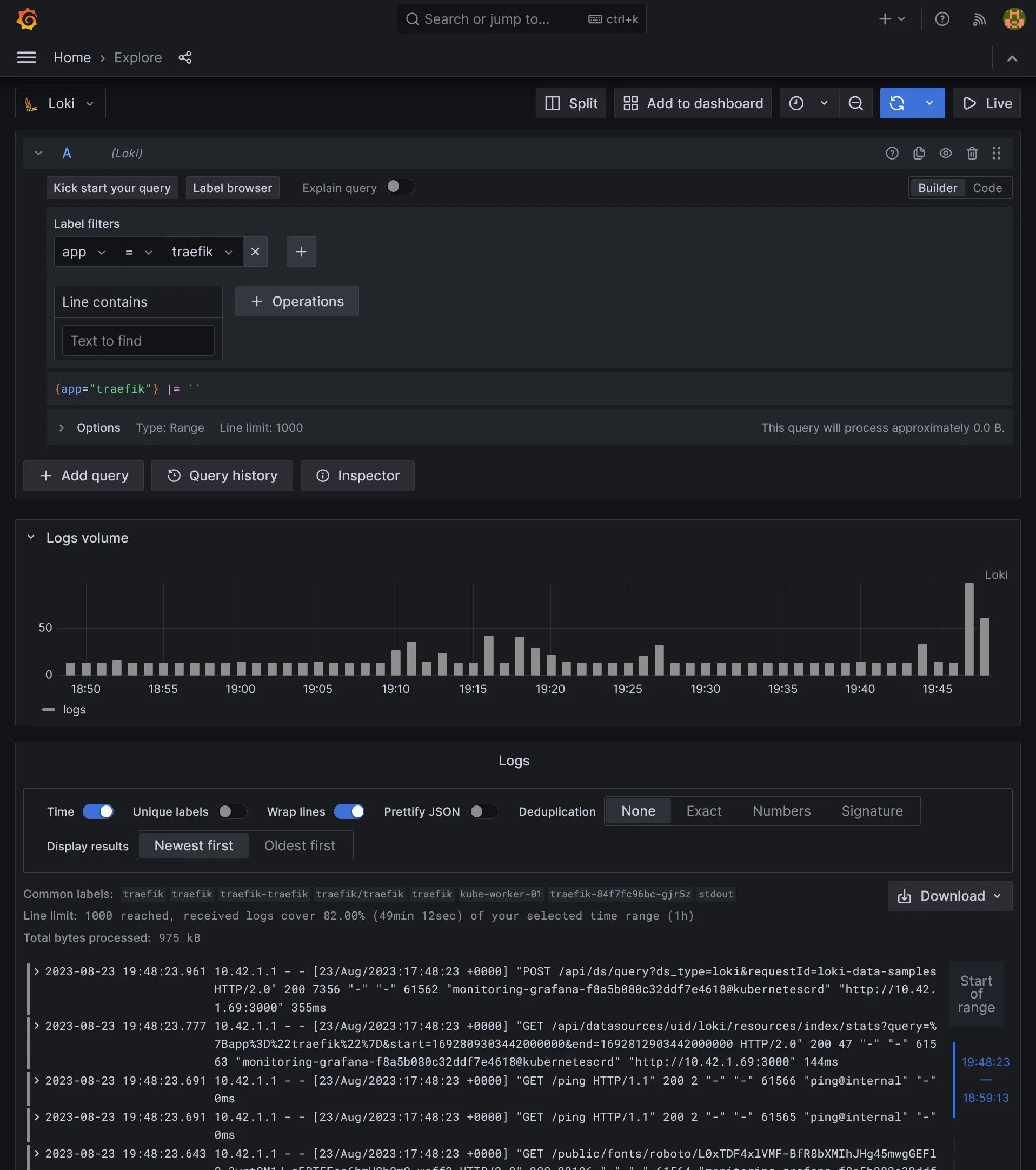Enable the Explain query switch
The width and height of the screenshot is (1036, 1170).
pos(399,187)
